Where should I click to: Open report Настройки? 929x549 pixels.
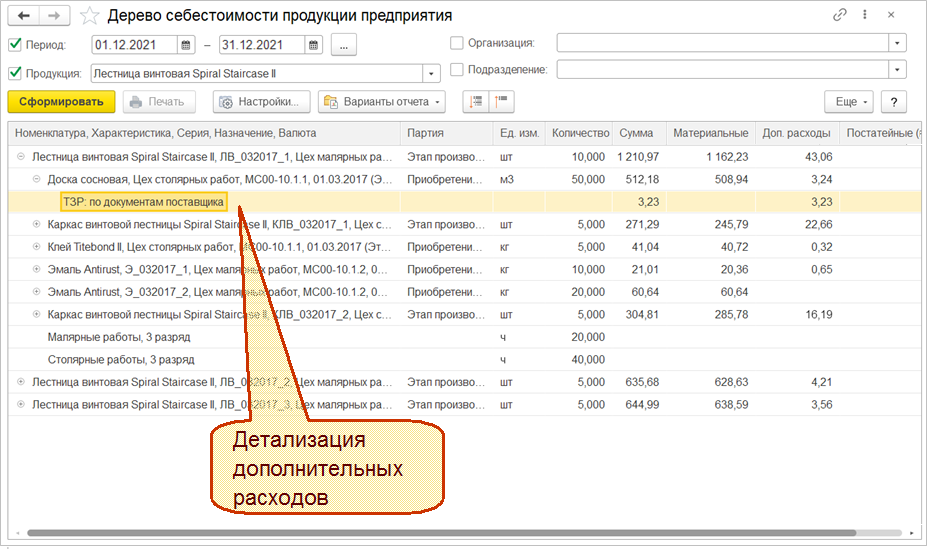click(x=262, y=102)
